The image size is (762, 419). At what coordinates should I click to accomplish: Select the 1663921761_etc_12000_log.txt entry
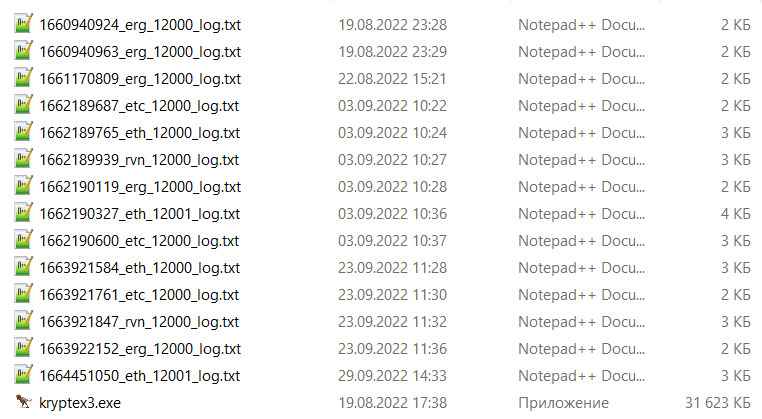(x=139, y=295)
